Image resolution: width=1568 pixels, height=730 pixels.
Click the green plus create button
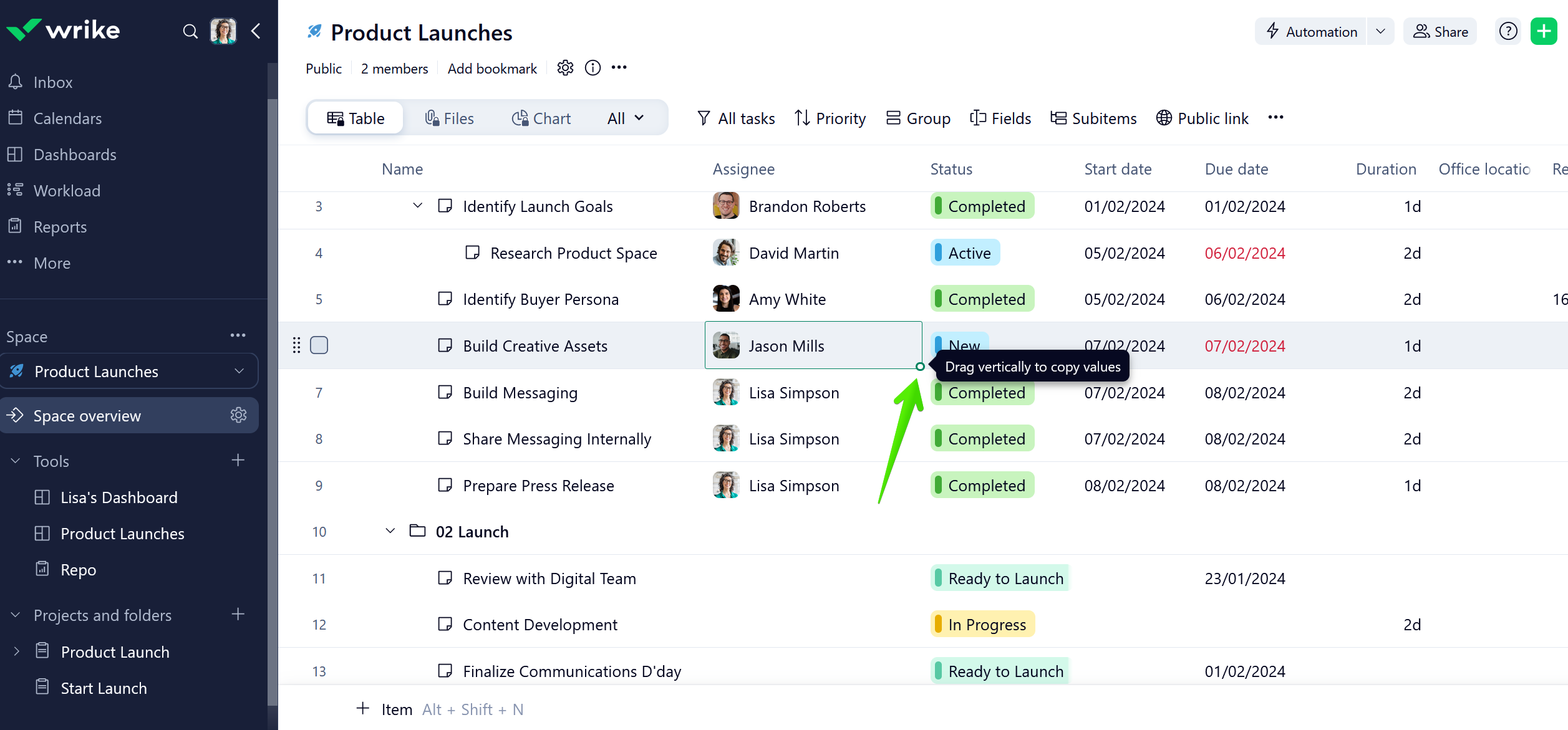[x=1544, y=31]
